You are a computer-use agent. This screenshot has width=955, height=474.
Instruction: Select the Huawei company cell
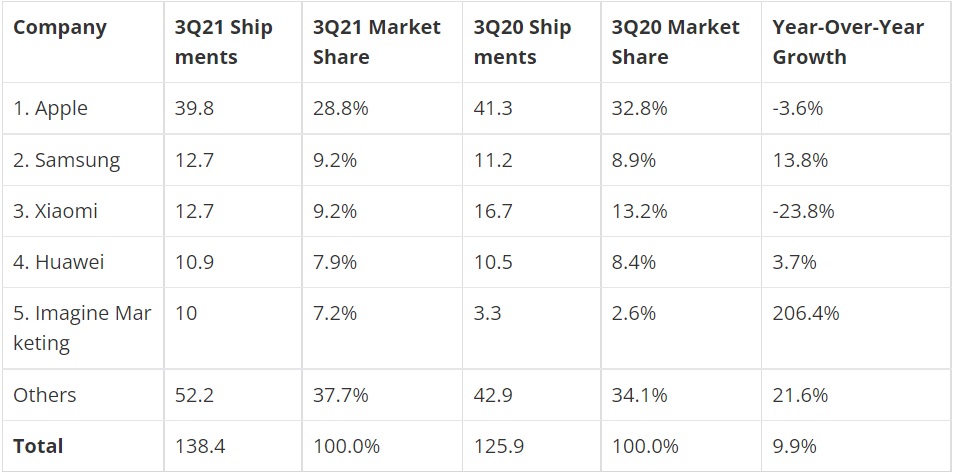(59, 262)
